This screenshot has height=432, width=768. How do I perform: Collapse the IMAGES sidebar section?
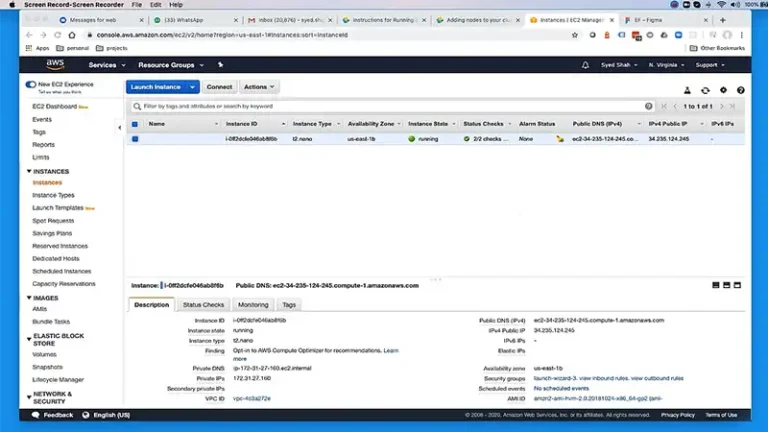[29, 297]
